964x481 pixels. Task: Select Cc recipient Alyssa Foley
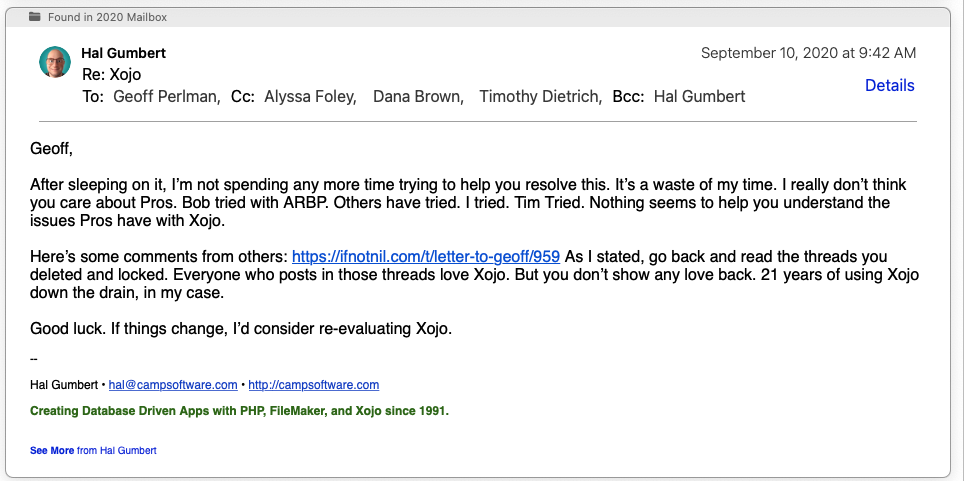pyautogui.click(x=310, y=97)
